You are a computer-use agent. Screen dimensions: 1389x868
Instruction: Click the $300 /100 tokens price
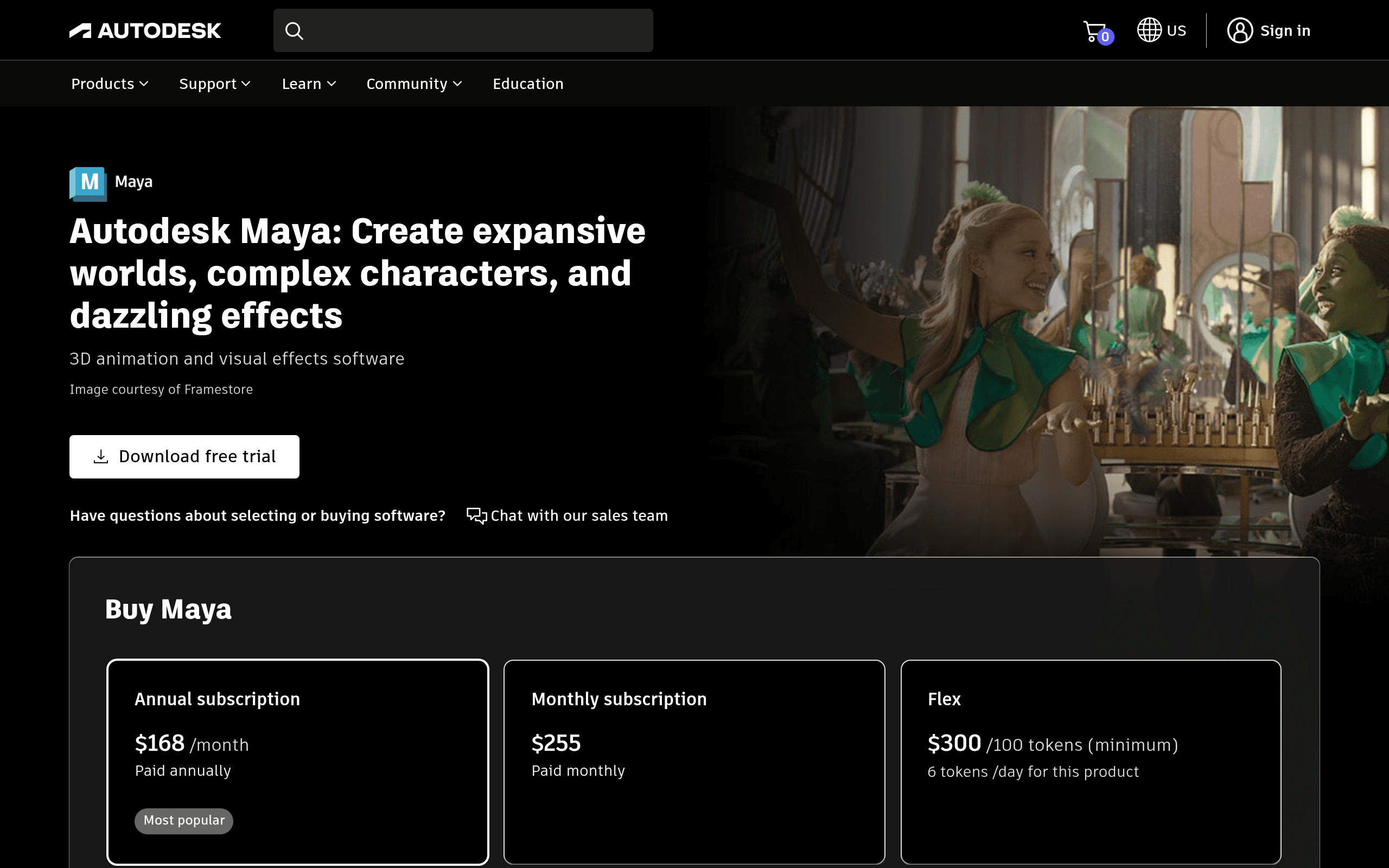click(1053, 743)
